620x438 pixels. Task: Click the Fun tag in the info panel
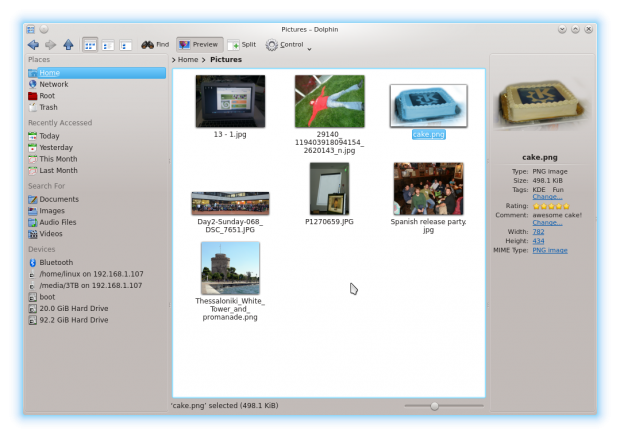point(558,190)
